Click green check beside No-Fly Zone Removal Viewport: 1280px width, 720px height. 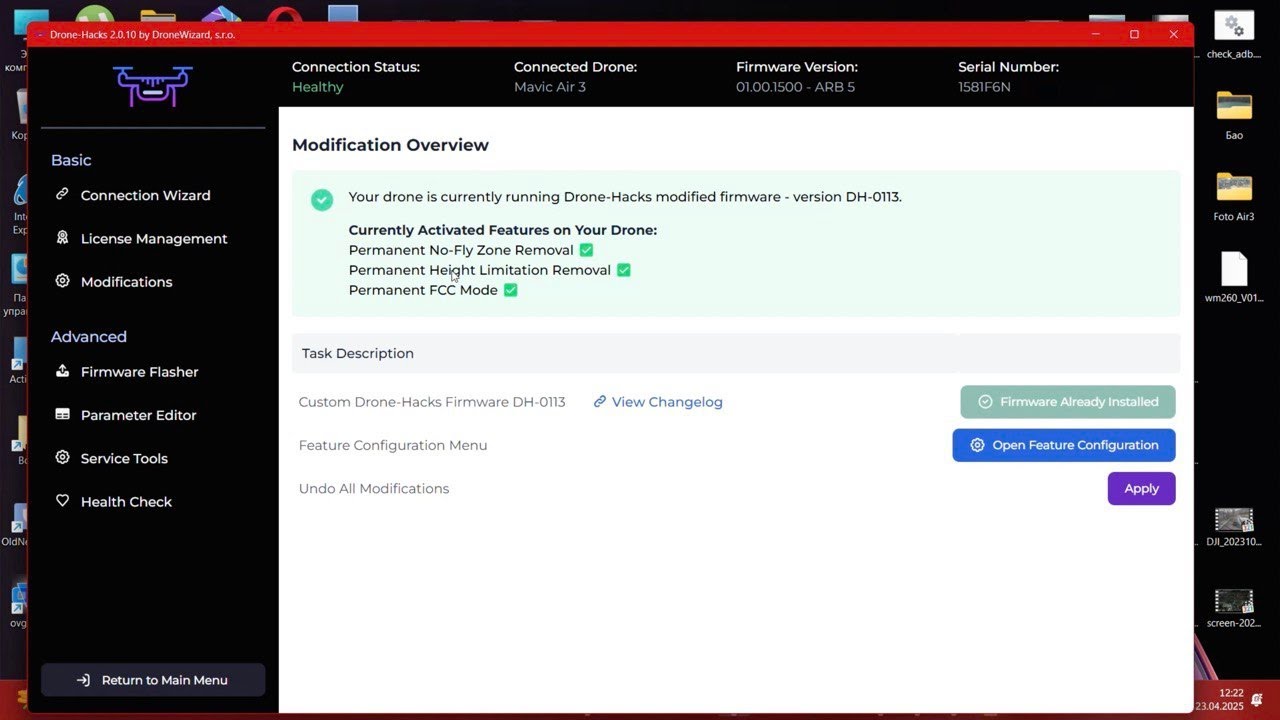[x=586, y=250]
